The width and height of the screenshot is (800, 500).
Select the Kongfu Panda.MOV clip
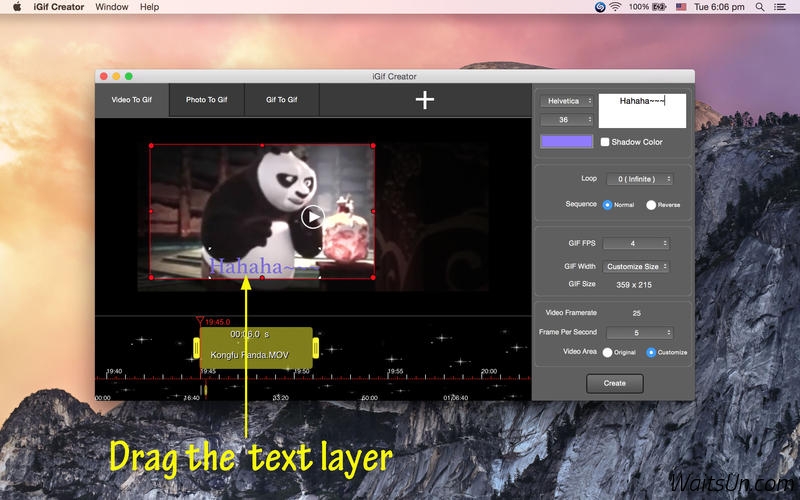(256, 348)
